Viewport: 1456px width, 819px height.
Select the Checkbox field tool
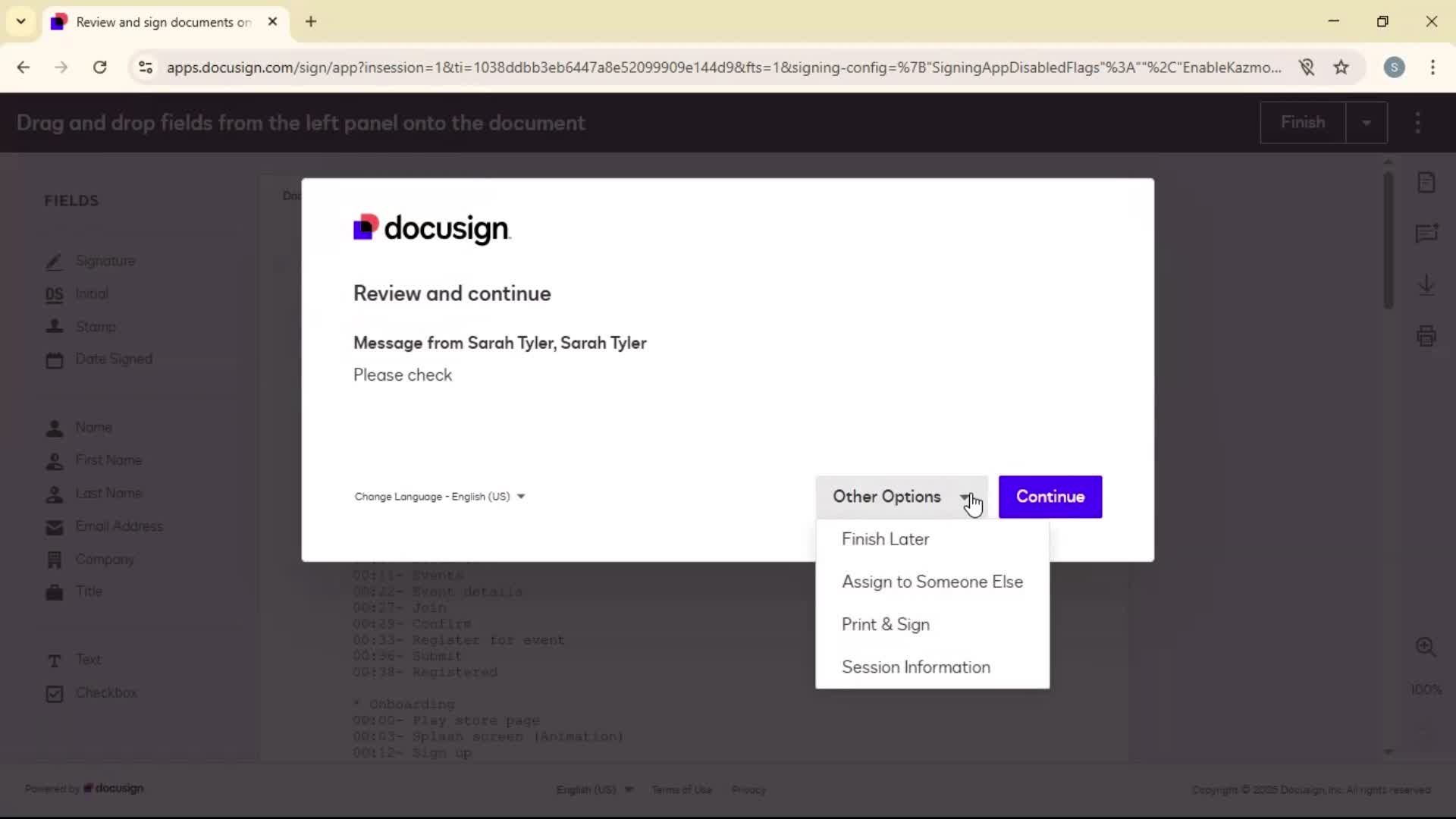(x=91, y=693)
